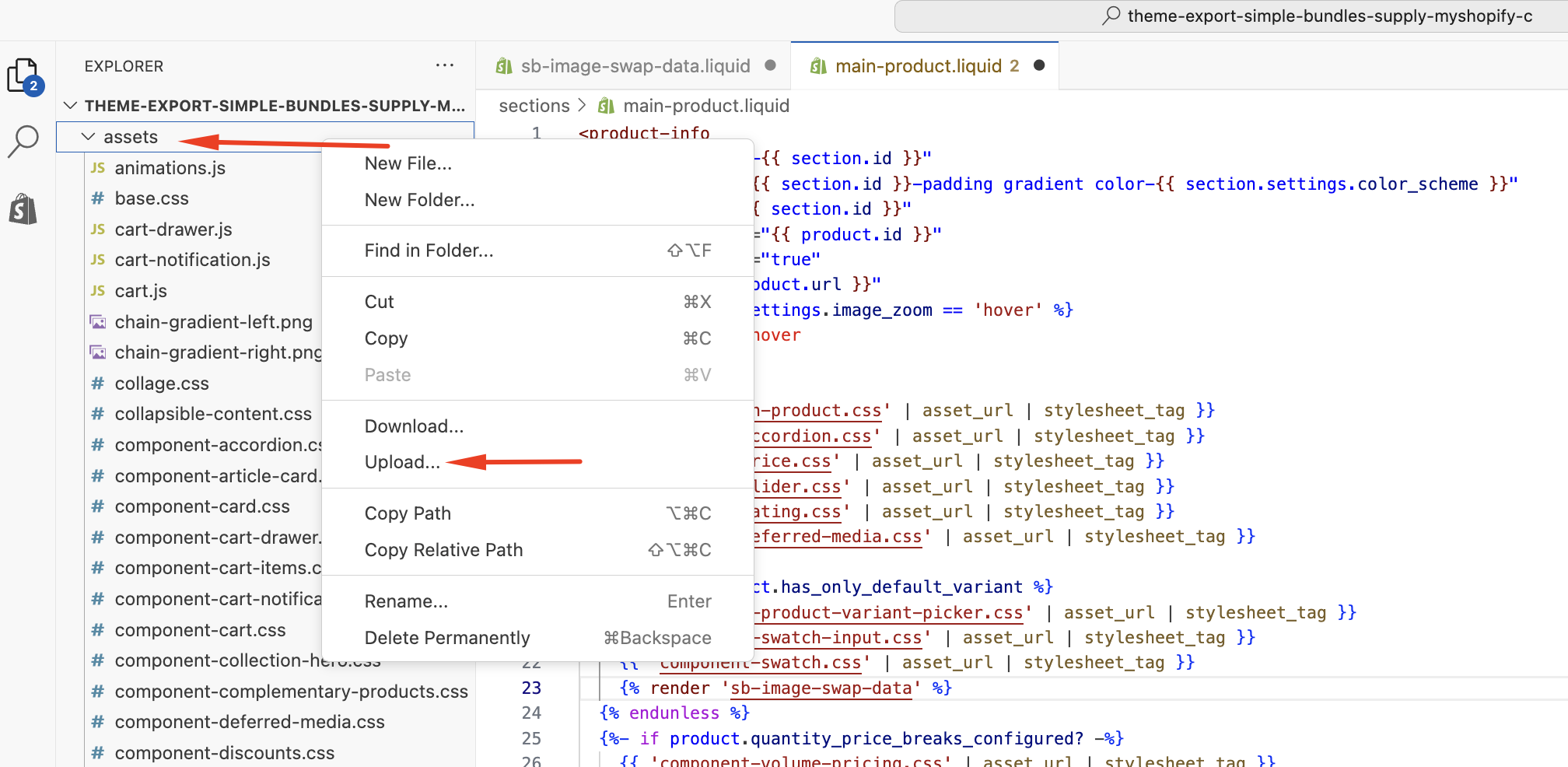The width and height of the screenshot is (1568, 767).
Task: Open the Search magnifier in activity bar
Action: [23, 142]
